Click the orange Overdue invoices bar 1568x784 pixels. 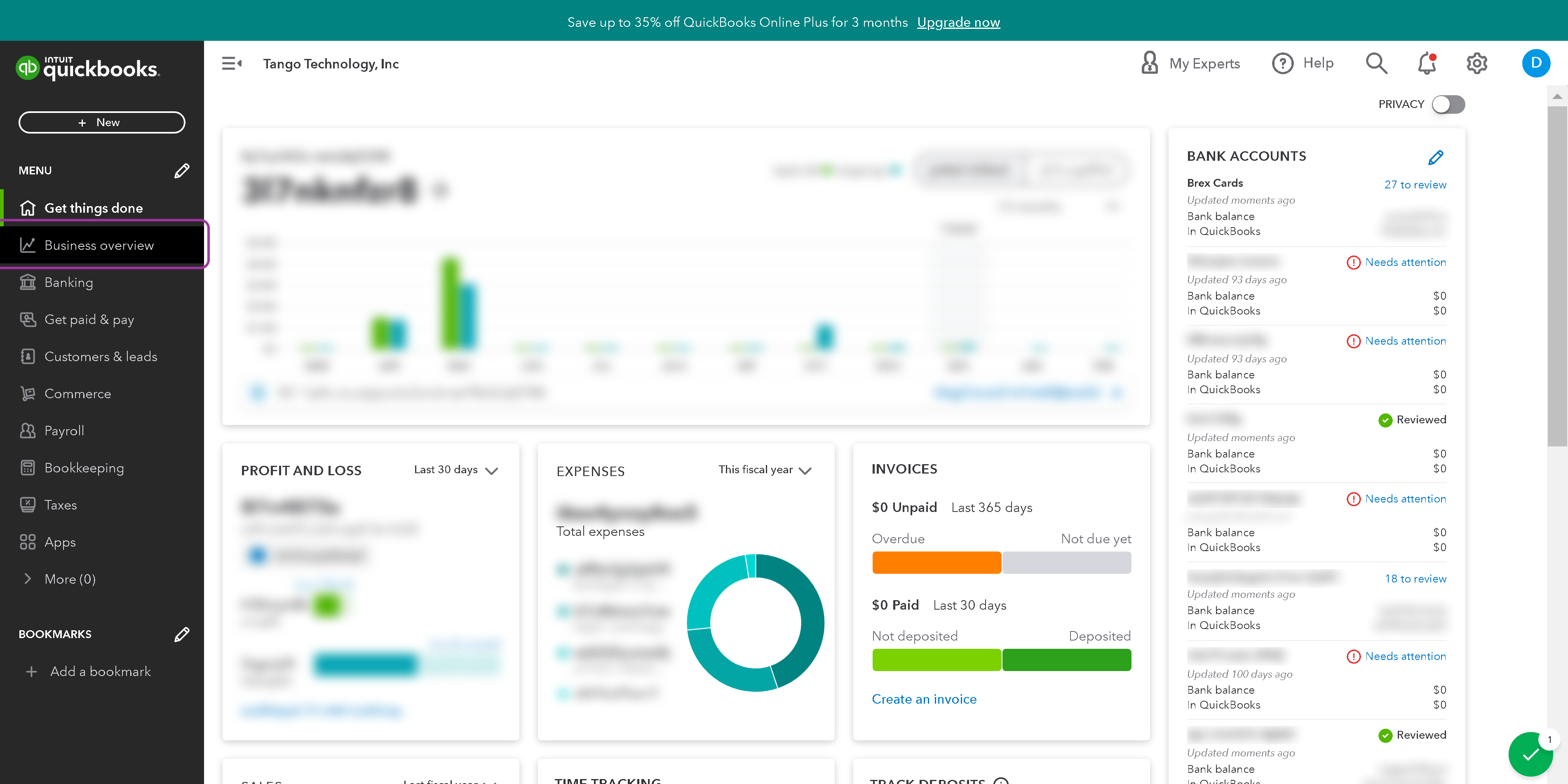(x=936, y=562)
